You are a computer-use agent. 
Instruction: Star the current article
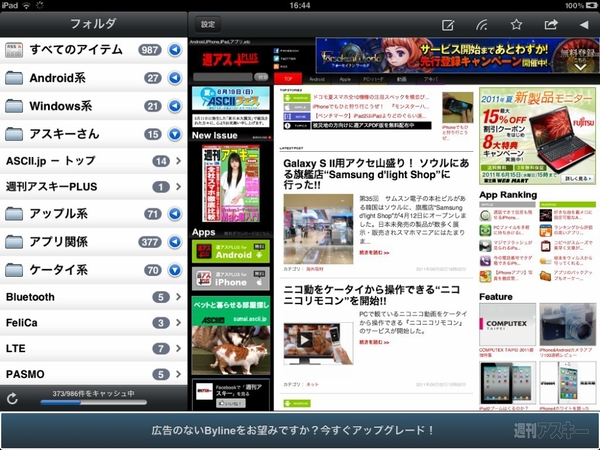click(516, 25)
